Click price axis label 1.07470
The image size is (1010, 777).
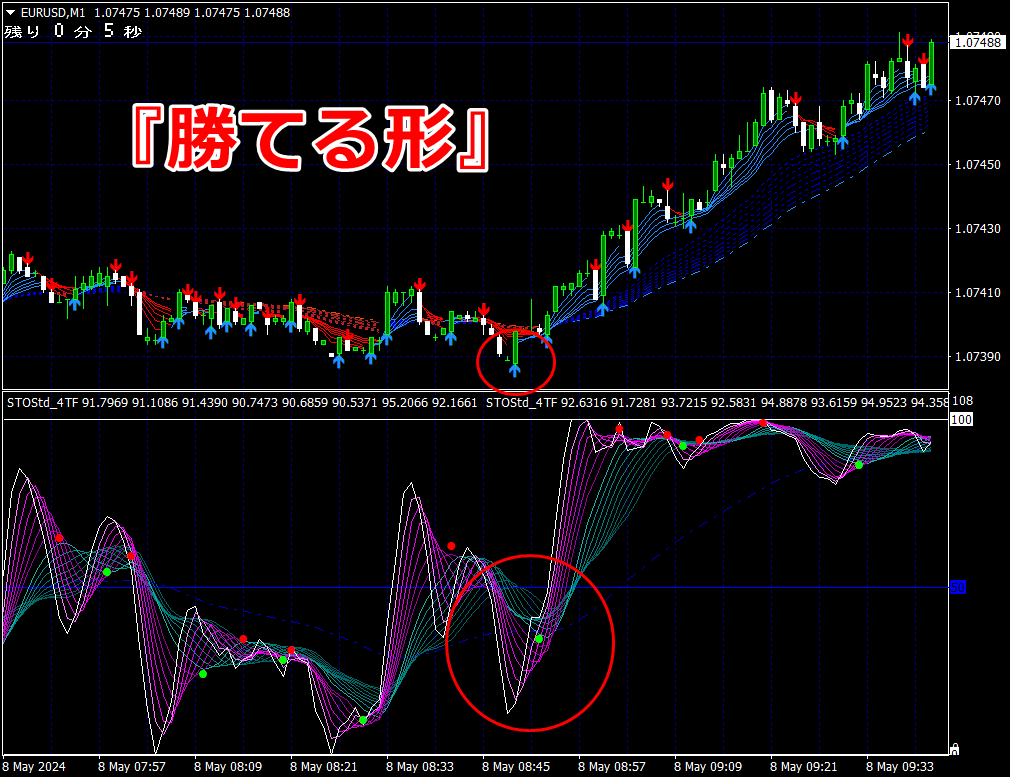coord(978,101)
